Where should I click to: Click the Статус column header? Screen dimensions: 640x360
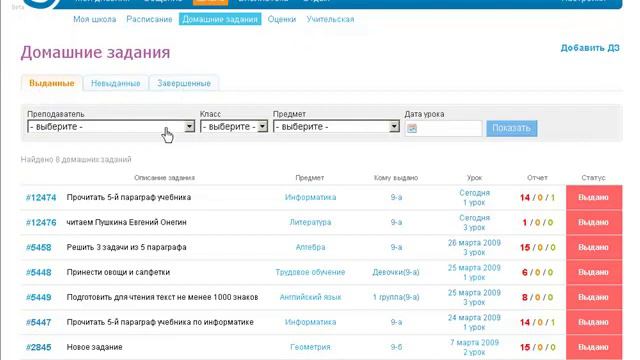[593, 178]
